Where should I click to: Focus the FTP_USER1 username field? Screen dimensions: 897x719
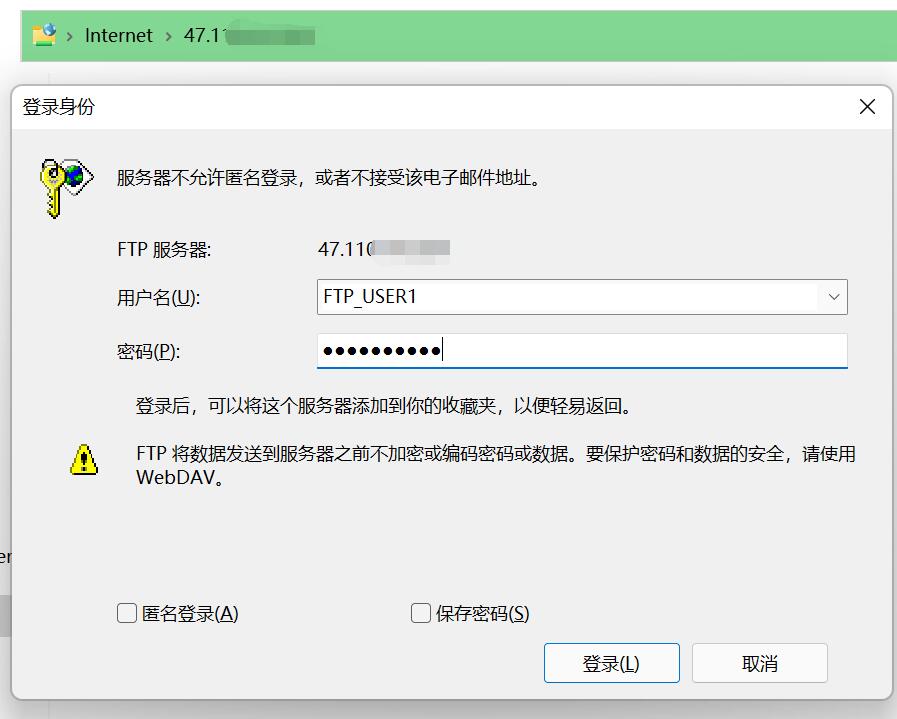tap(568, 297)
